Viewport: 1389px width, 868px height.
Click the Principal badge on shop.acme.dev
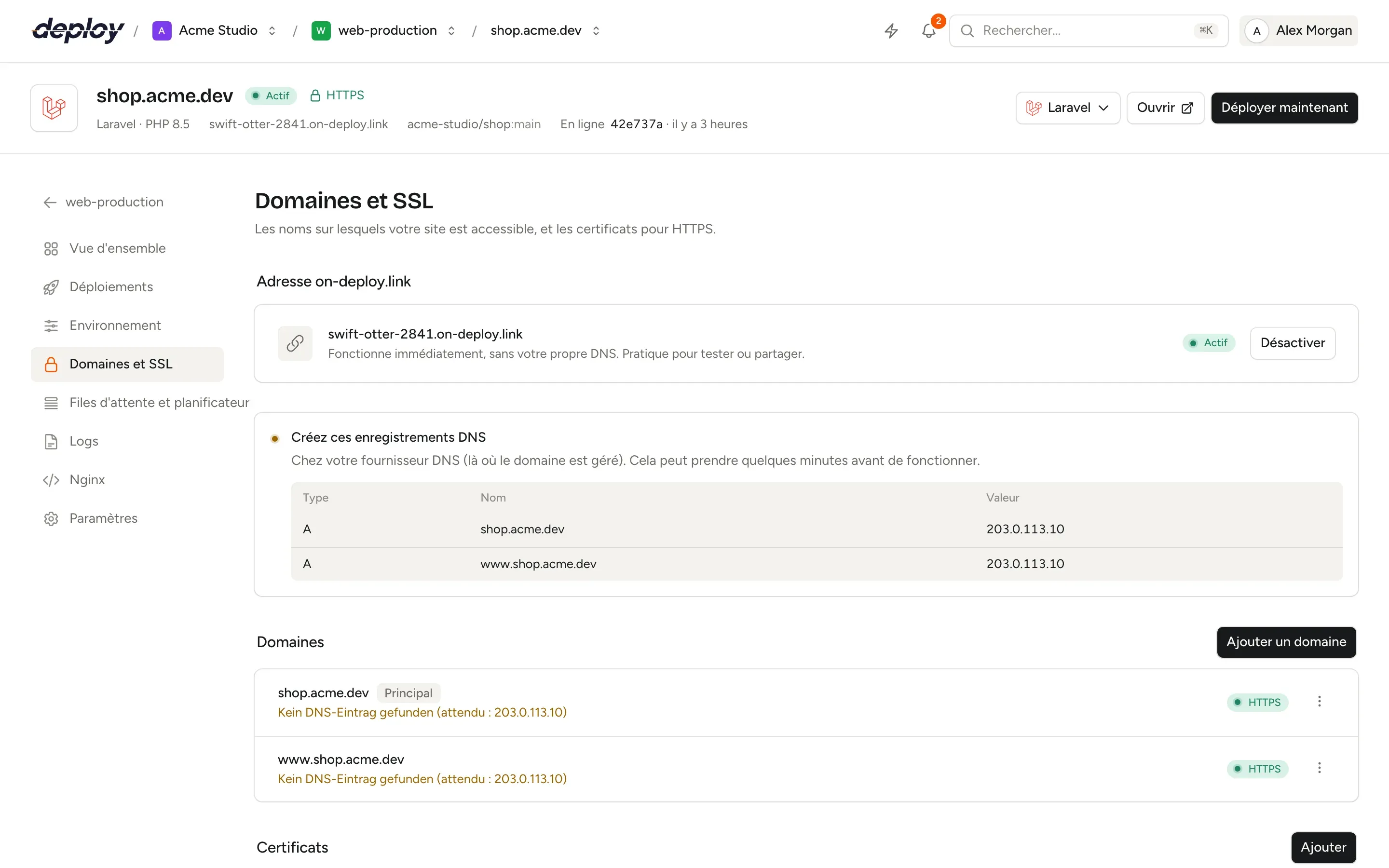(408, 693)
